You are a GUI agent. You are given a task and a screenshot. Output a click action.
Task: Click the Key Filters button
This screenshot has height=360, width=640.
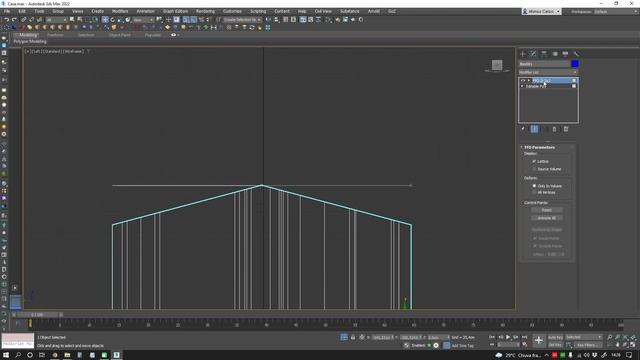click(587, 345)
